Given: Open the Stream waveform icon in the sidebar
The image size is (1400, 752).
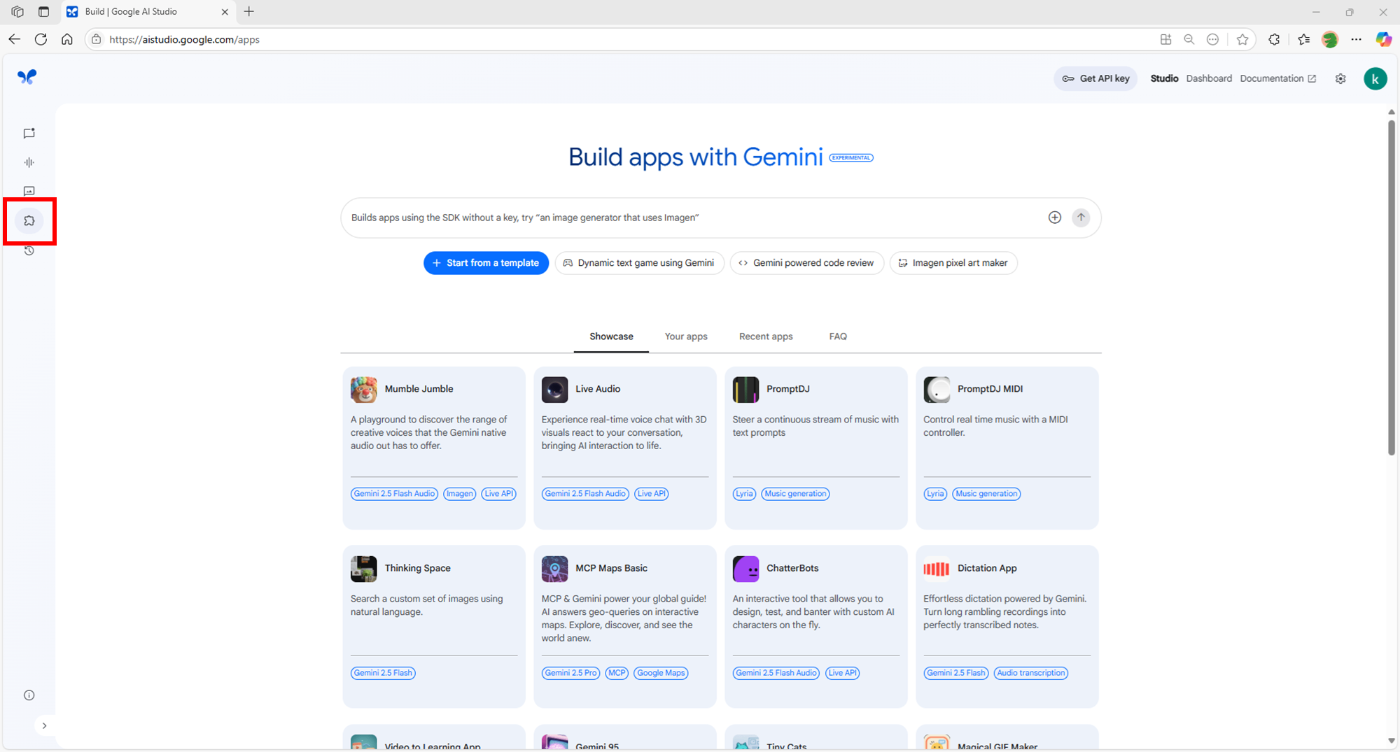Looking at the screenshot, I should tap(29, 162).
